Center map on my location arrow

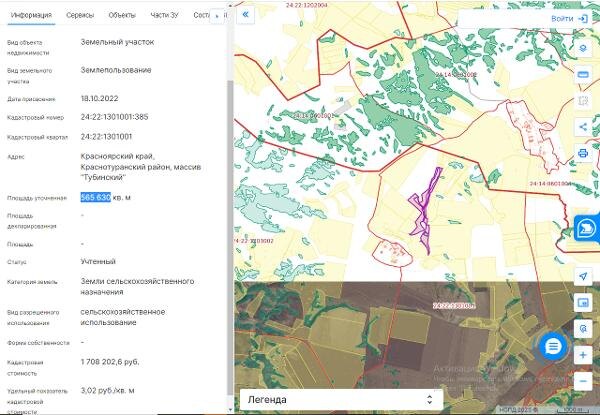click(583, 276)
